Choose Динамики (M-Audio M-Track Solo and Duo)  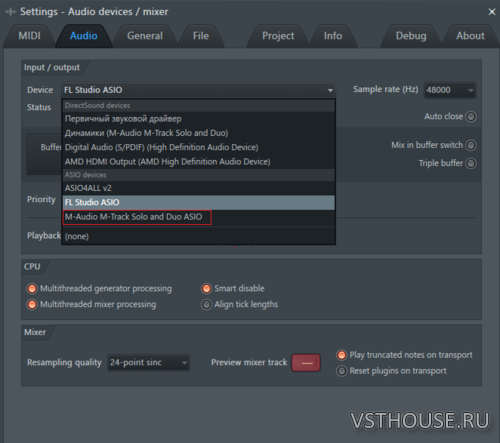[199, 133]
